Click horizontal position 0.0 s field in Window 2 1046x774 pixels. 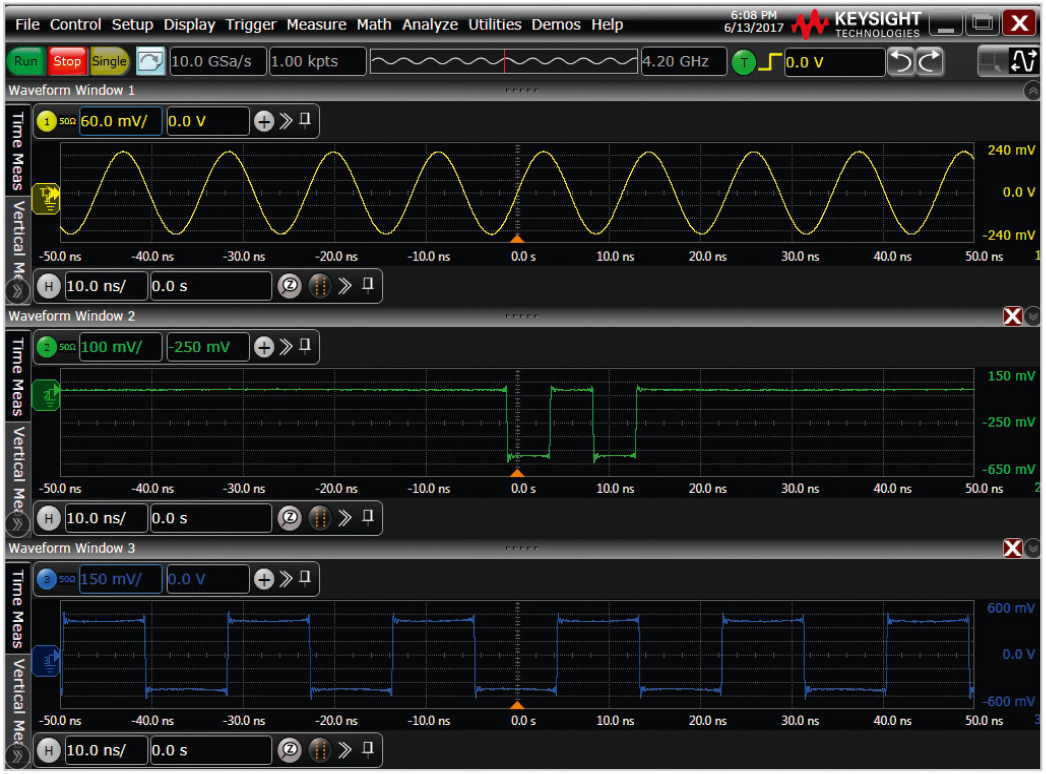tap(211, 518)
